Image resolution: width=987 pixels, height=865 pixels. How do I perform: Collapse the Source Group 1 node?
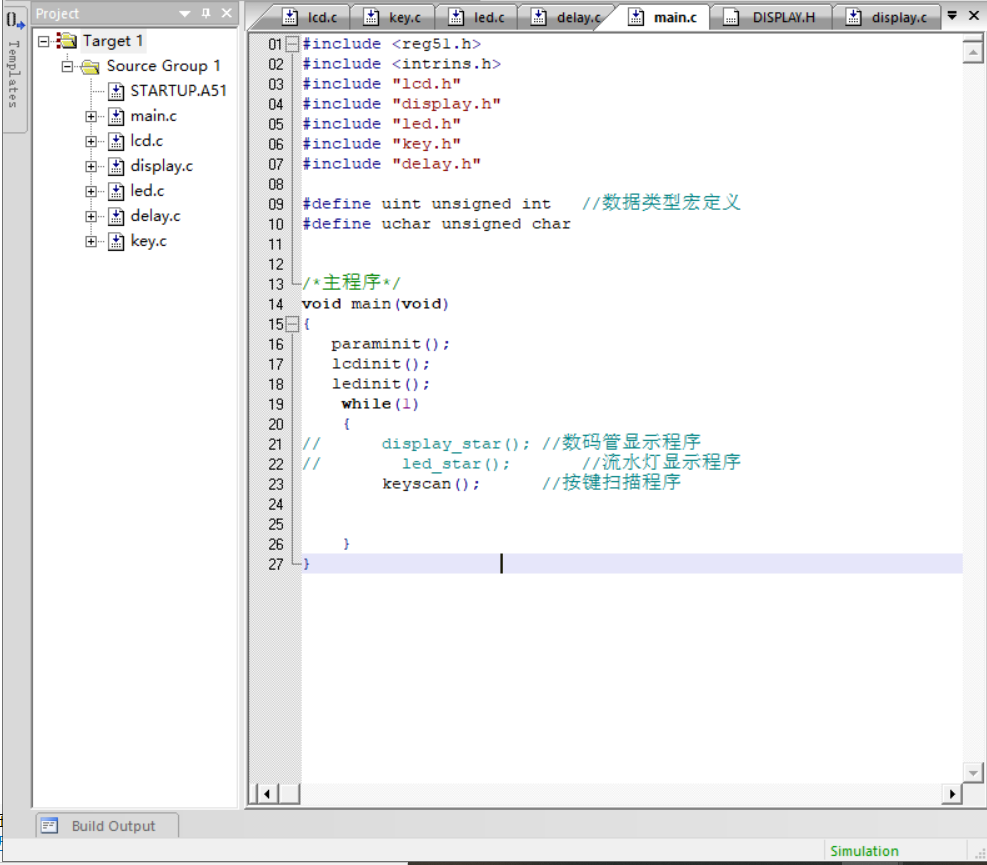[x=67, y=66]
